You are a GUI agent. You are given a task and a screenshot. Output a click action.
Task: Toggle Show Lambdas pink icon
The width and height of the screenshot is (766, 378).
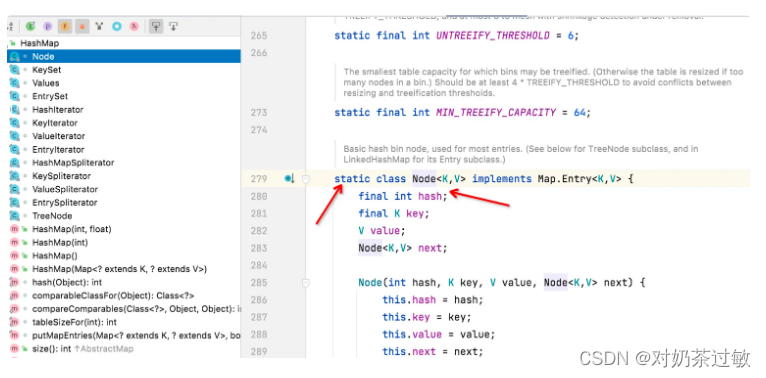(x=133, y=26)
